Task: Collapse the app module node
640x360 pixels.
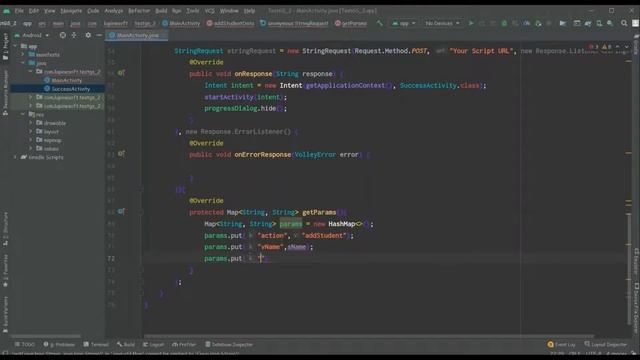Action: (15, 46)
